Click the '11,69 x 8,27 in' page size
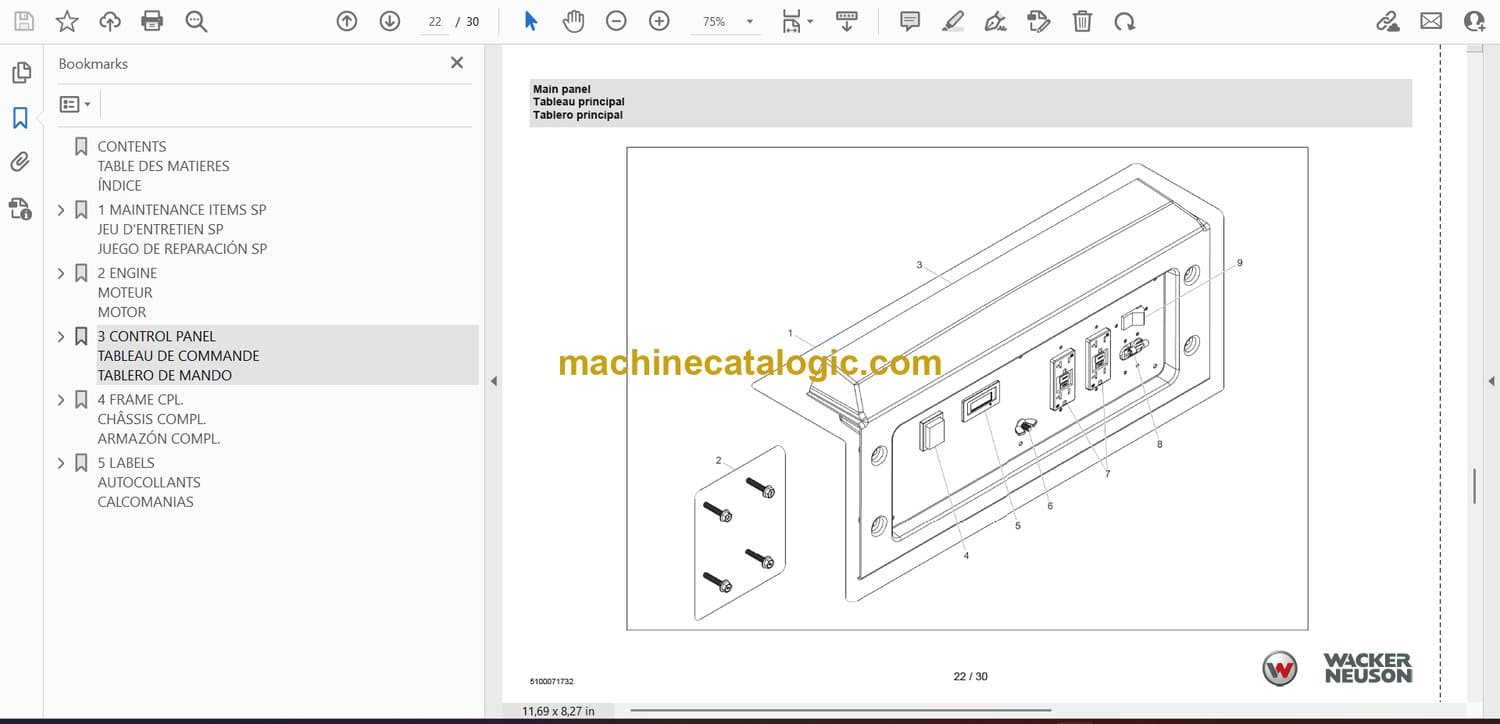Screen dimensions: 1500x724 pyautogui.click(x=558, y=711)
